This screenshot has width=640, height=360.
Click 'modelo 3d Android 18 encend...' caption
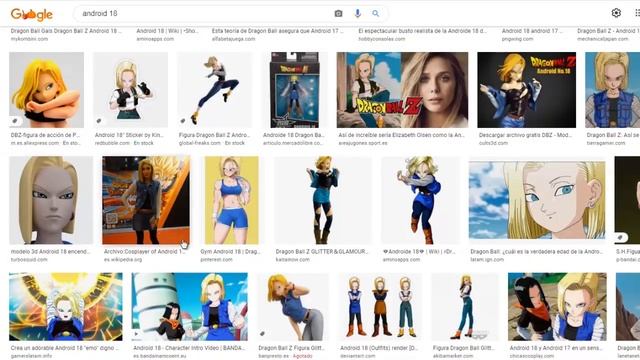click(x=51, y=252)
